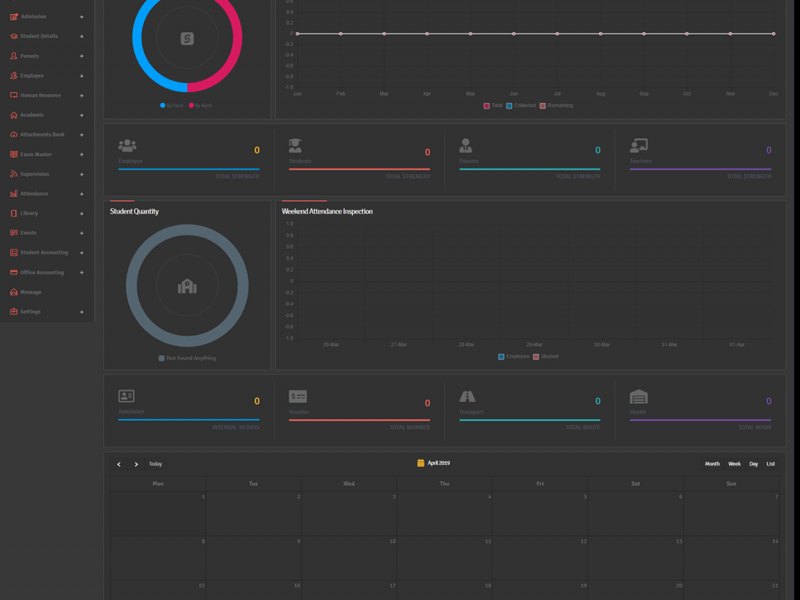Image resolution: width=800 pixels, height=600 pixels.
Task: Click the school icon inside Student Quantity donut
Action: 187,286
